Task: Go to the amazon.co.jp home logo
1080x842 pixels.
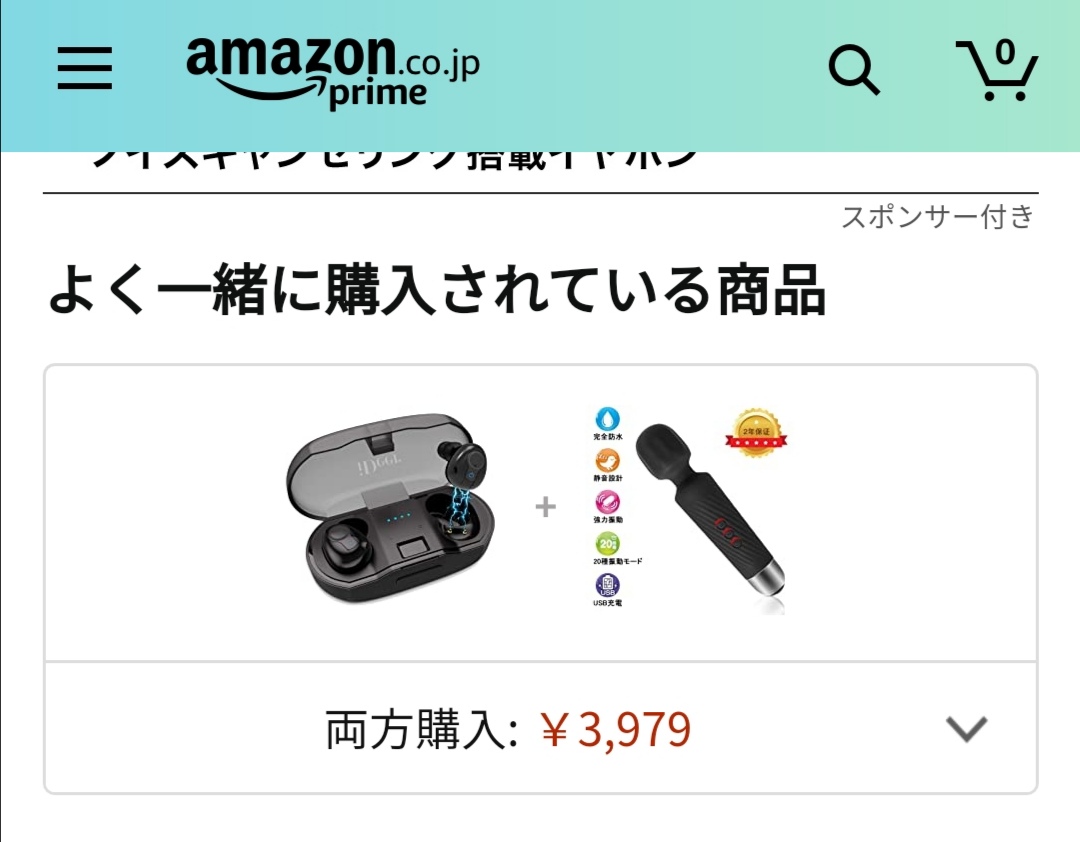Action: tap(333, 73)
